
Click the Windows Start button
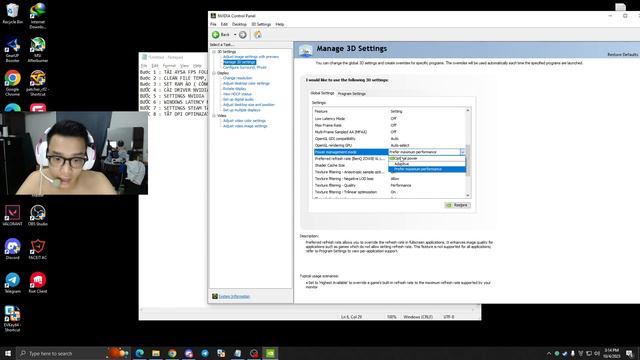[x=8, y=353]
